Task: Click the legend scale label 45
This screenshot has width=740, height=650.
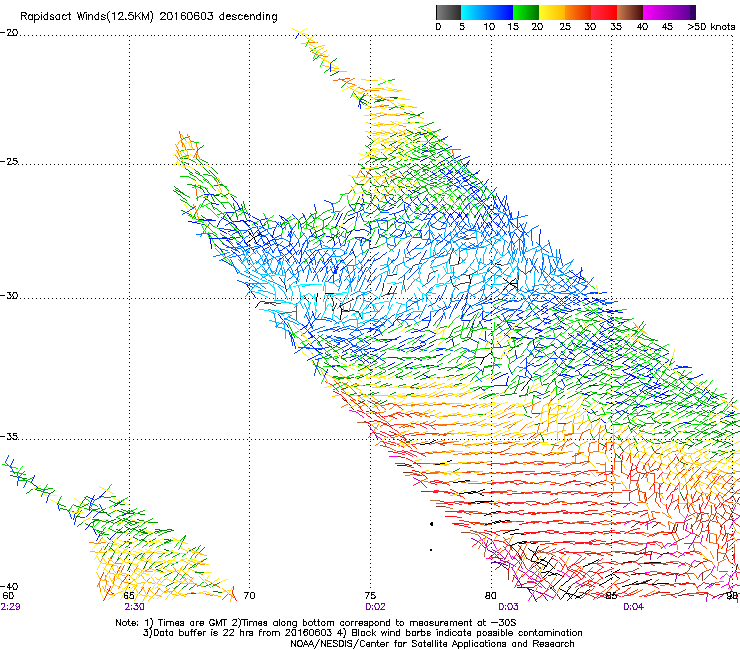Action: pyautogui.click(x=667, y=27)
